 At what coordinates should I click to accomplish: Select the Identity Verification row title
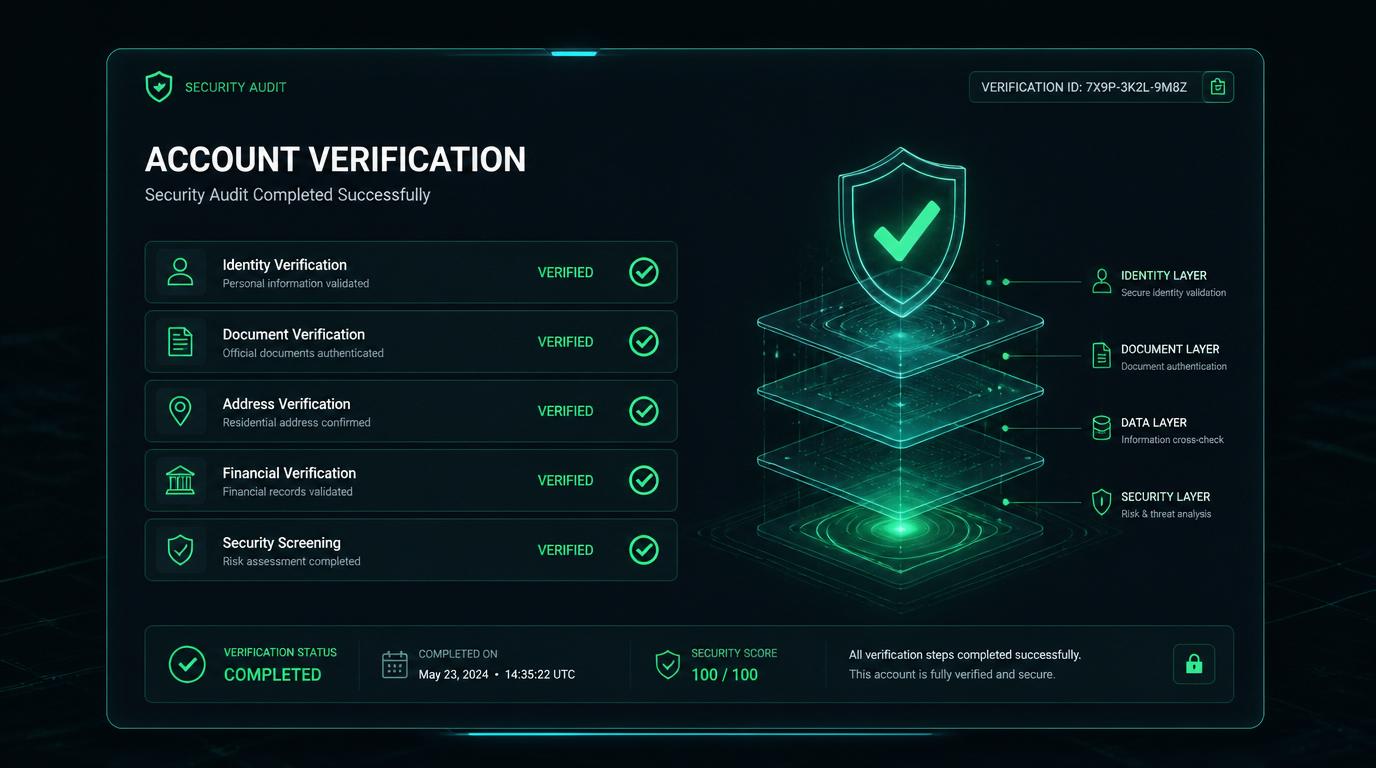tap(285, 265)
